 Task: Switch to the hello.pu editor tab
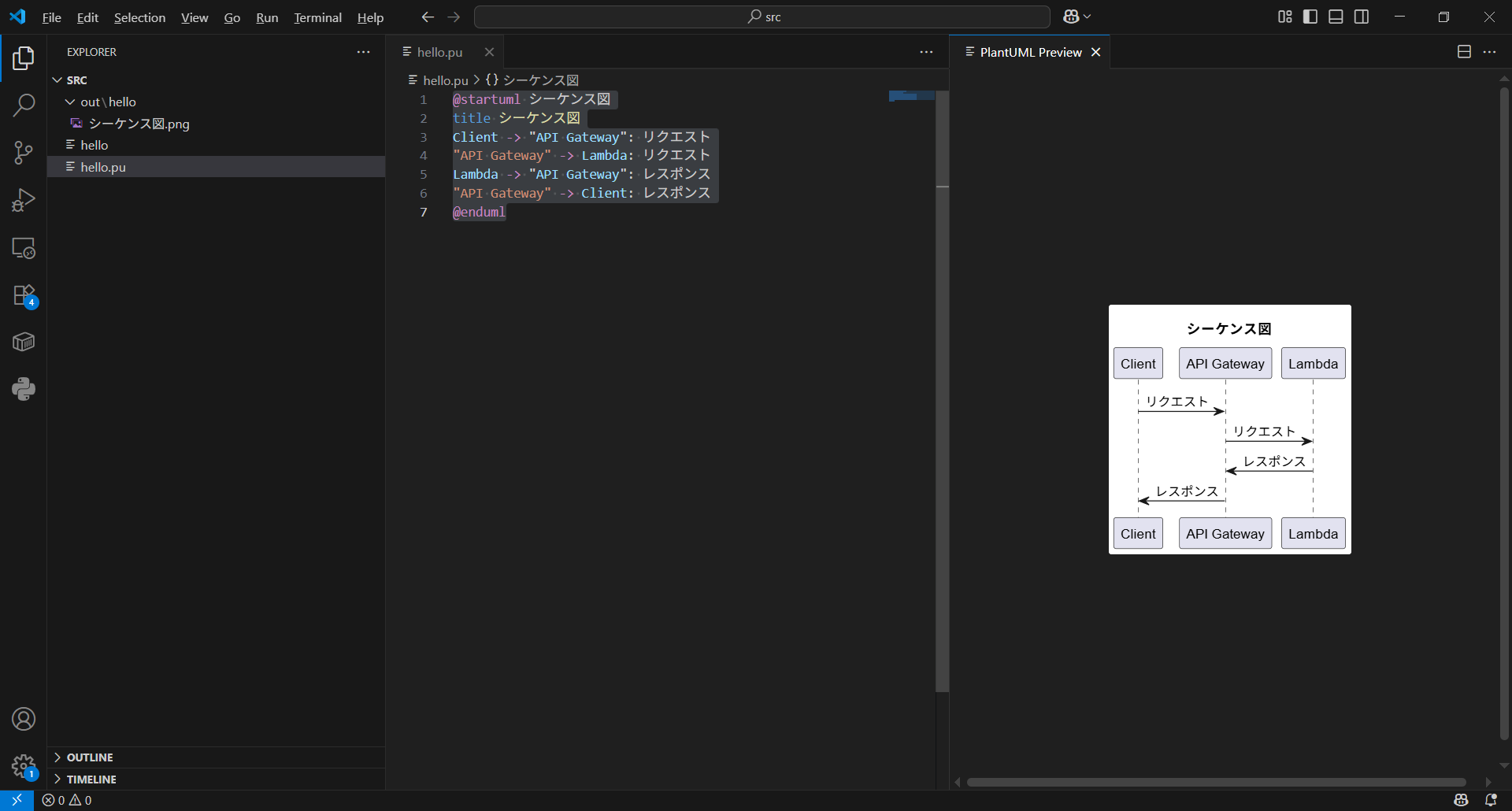439,52
